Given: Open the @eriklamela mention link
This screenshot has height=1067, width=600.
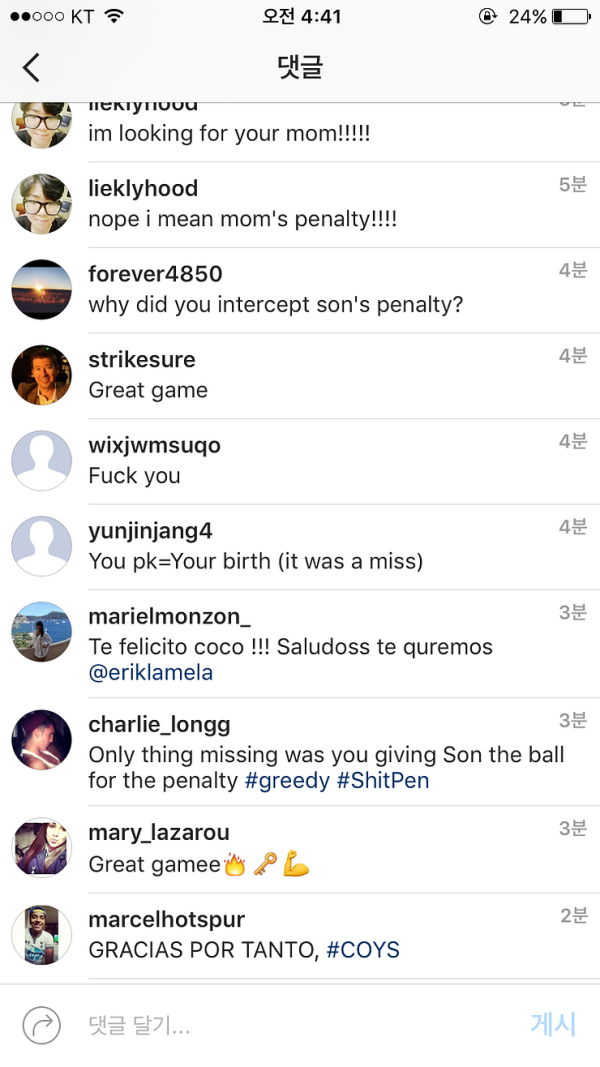Looking at the screenshot, I should 151,673.
